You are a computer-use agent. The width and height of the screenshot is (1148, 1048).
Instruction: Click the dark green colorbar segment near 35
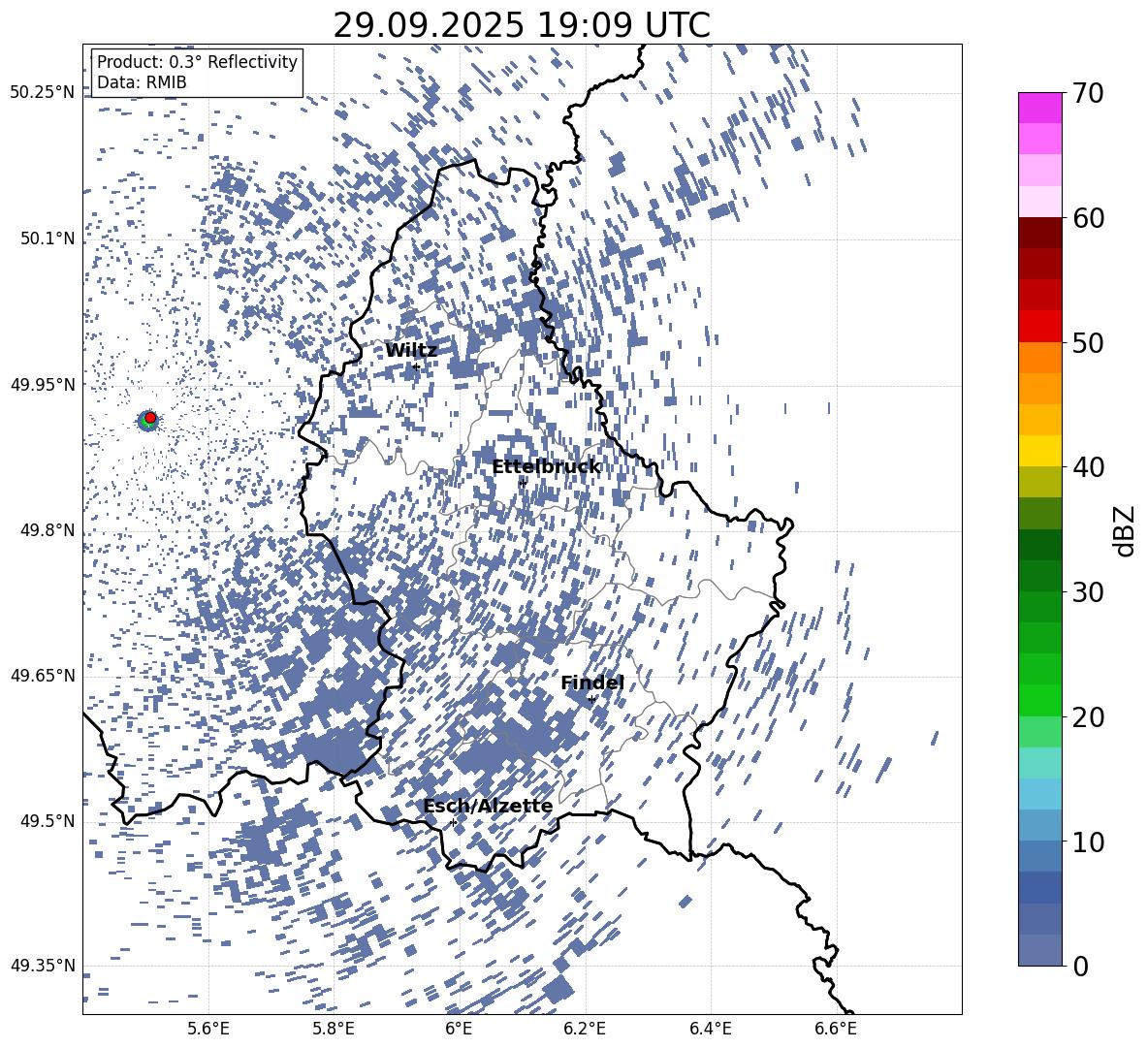[x=1039, y=545]
